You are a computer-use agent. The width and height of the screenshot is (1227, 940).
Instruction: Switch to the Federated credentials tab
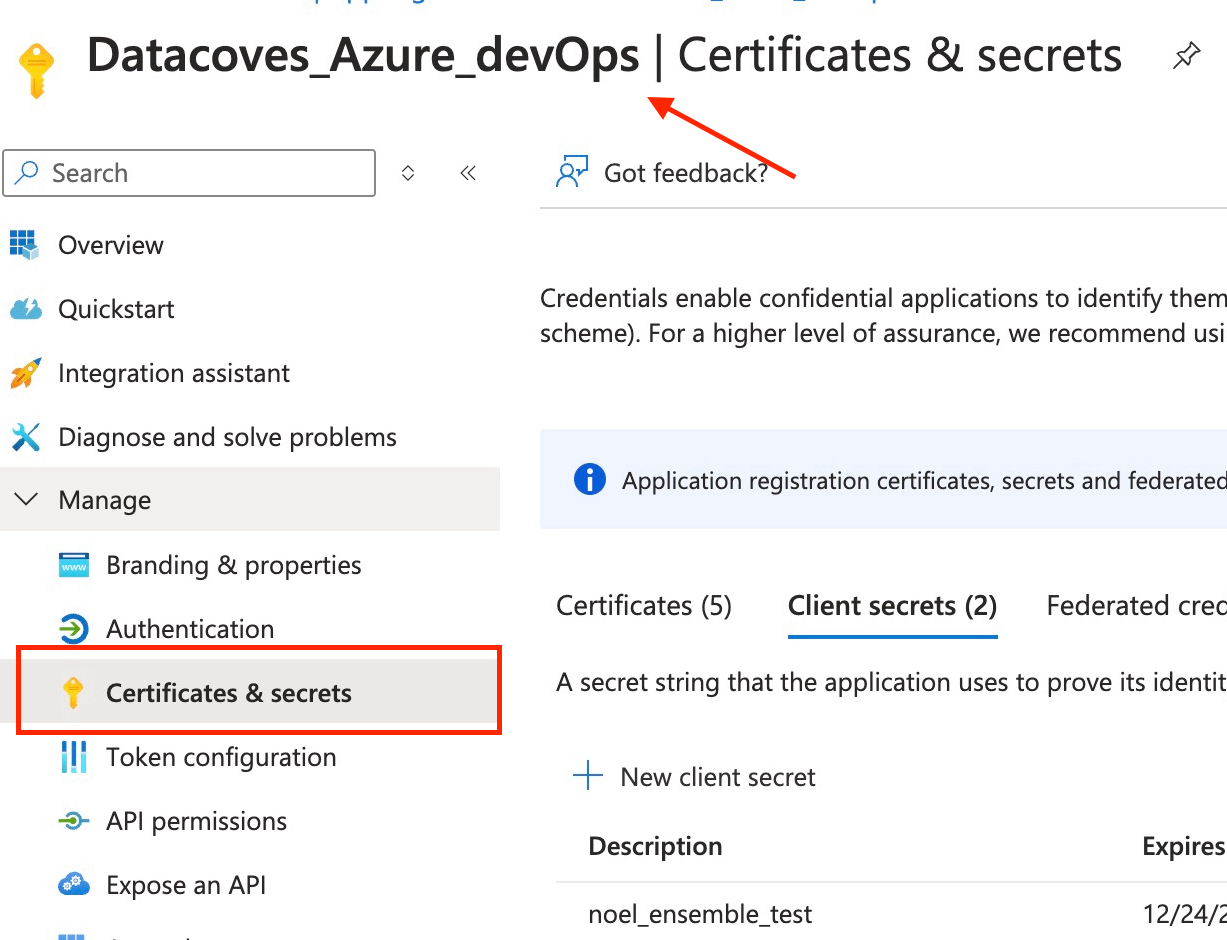point(1136,606)
